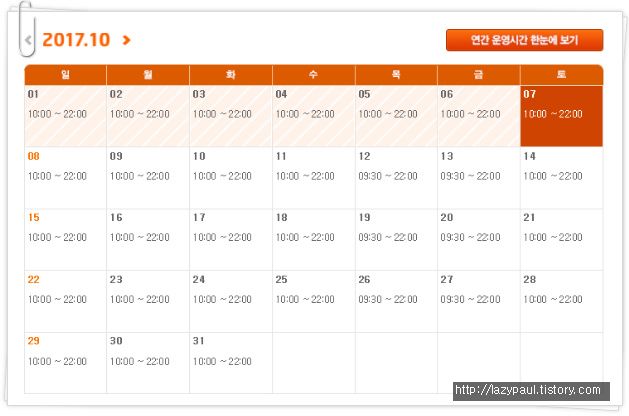
Task: Select highlighted date 07 cell
Action: click(x=562, y=116)
